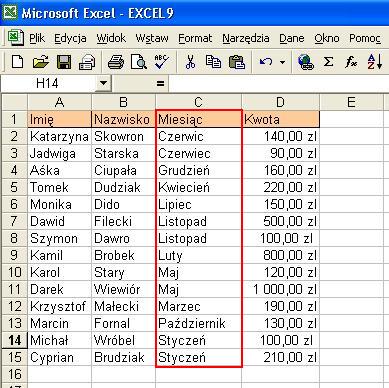The width and height of the screenshot is (389, 388).
Task: Select column D header
Action: coord(280,102)
